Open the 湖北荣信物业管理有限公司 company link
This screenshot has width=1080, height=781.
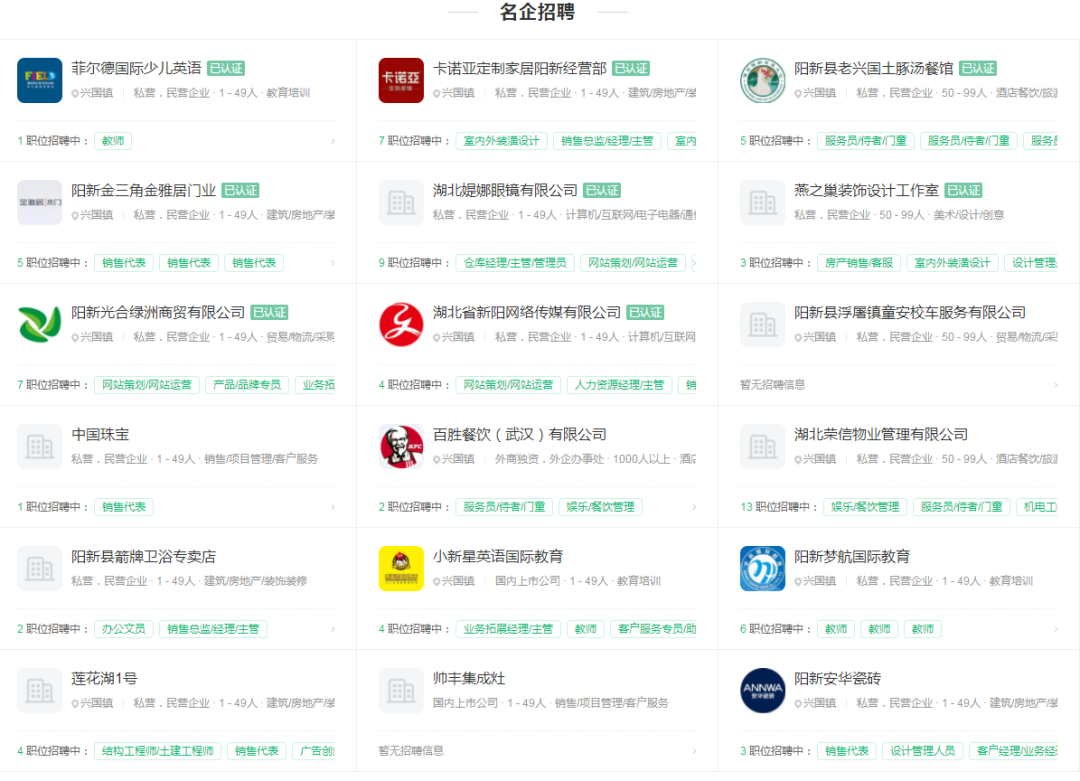click(881, 434)
